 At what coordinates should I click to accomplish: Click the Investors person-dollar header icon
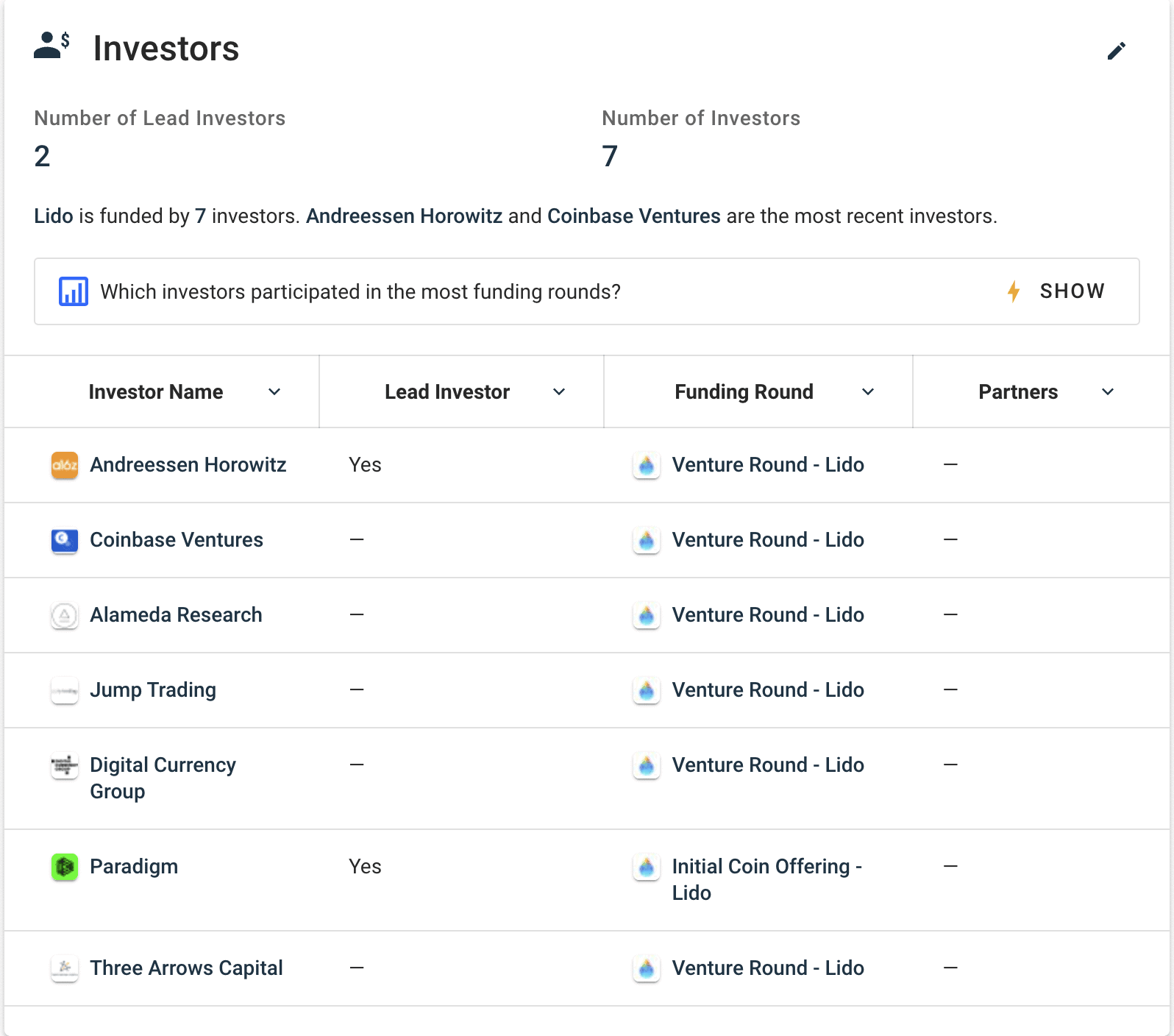(x=51, y=45)
